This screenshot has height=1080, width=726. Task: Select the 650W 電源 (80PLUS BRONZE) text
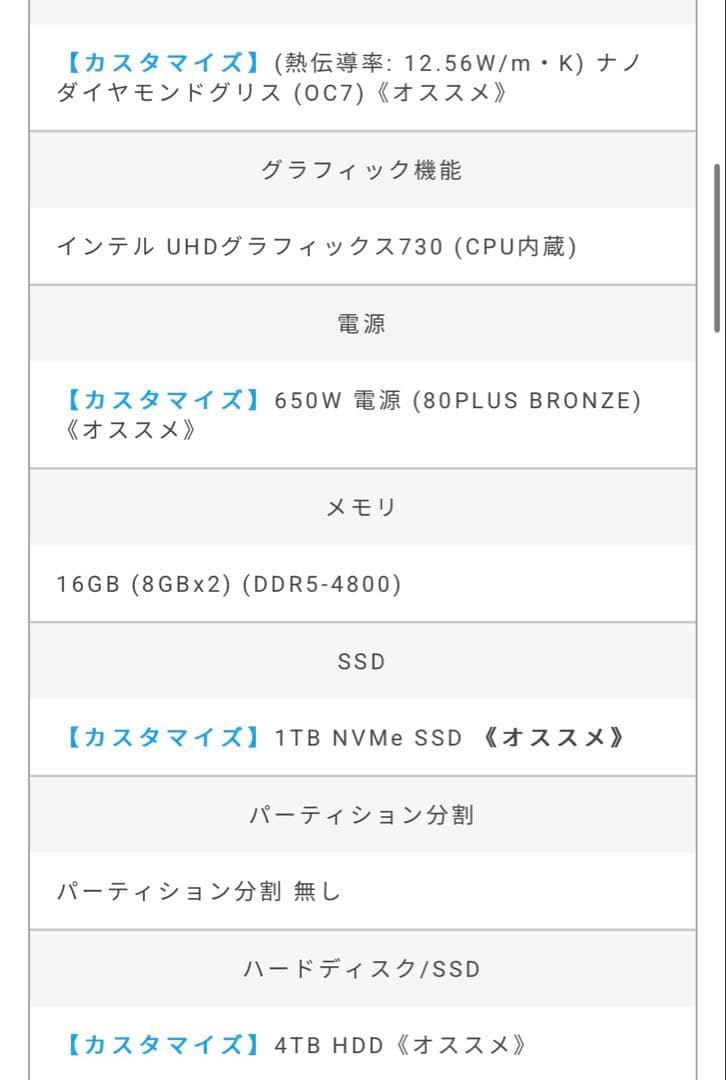click(x=458, y=401)
